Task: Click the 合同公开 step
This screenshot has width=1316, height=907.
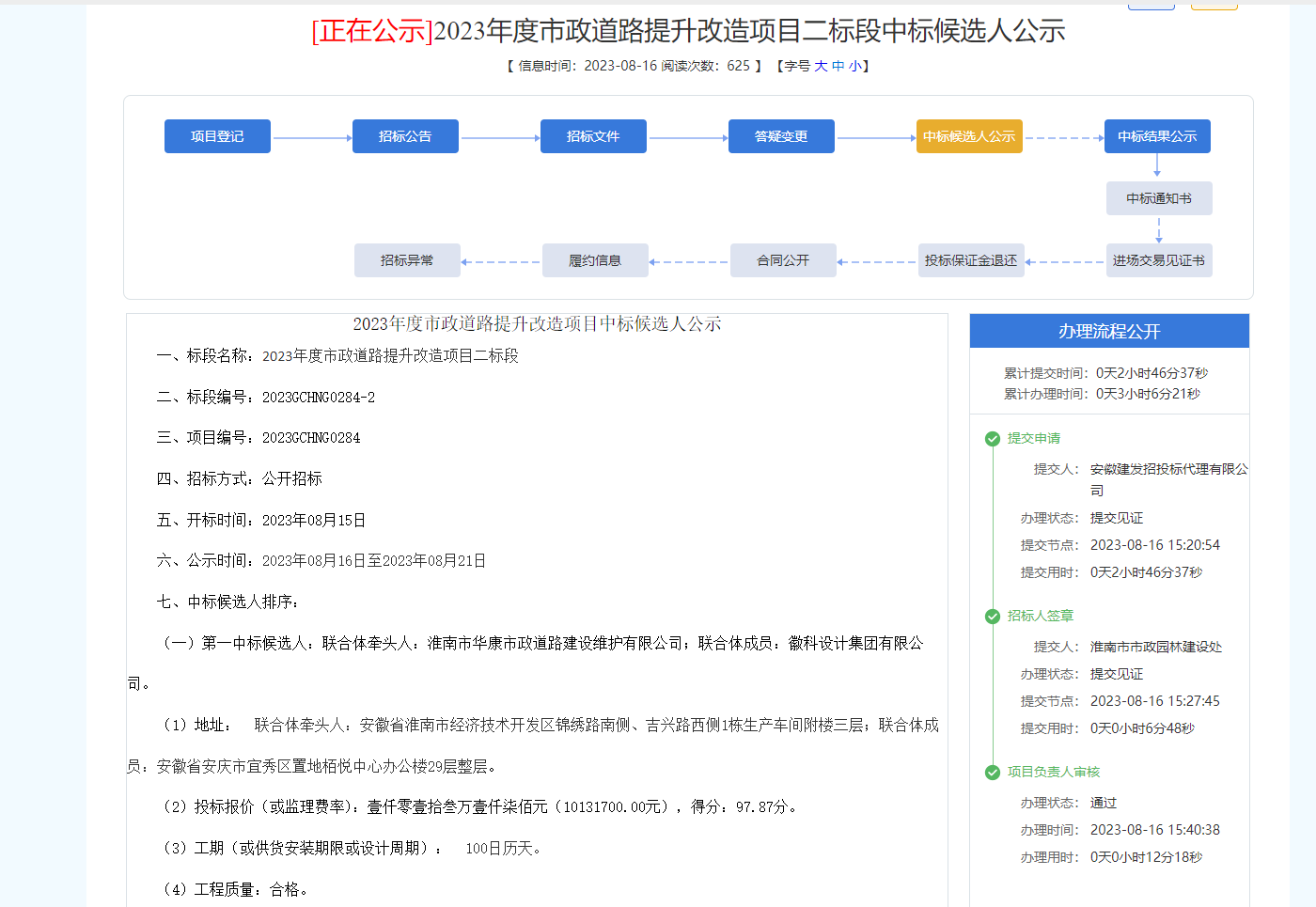Action: [x=783, y=260]
